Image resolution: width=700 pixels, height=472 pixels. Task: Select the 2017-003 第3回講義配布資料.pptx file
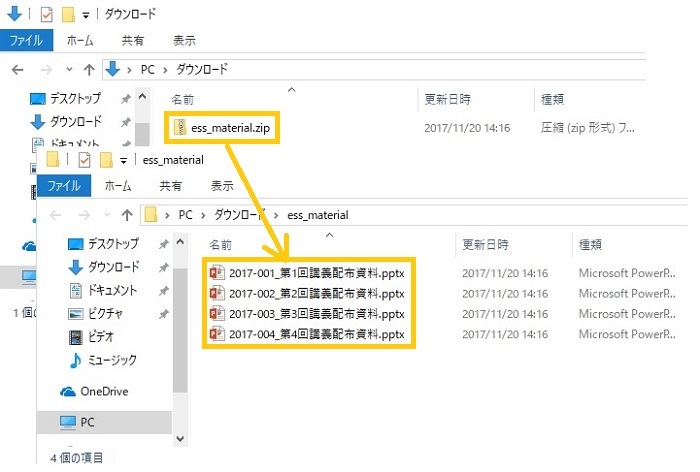pos(308,313)
